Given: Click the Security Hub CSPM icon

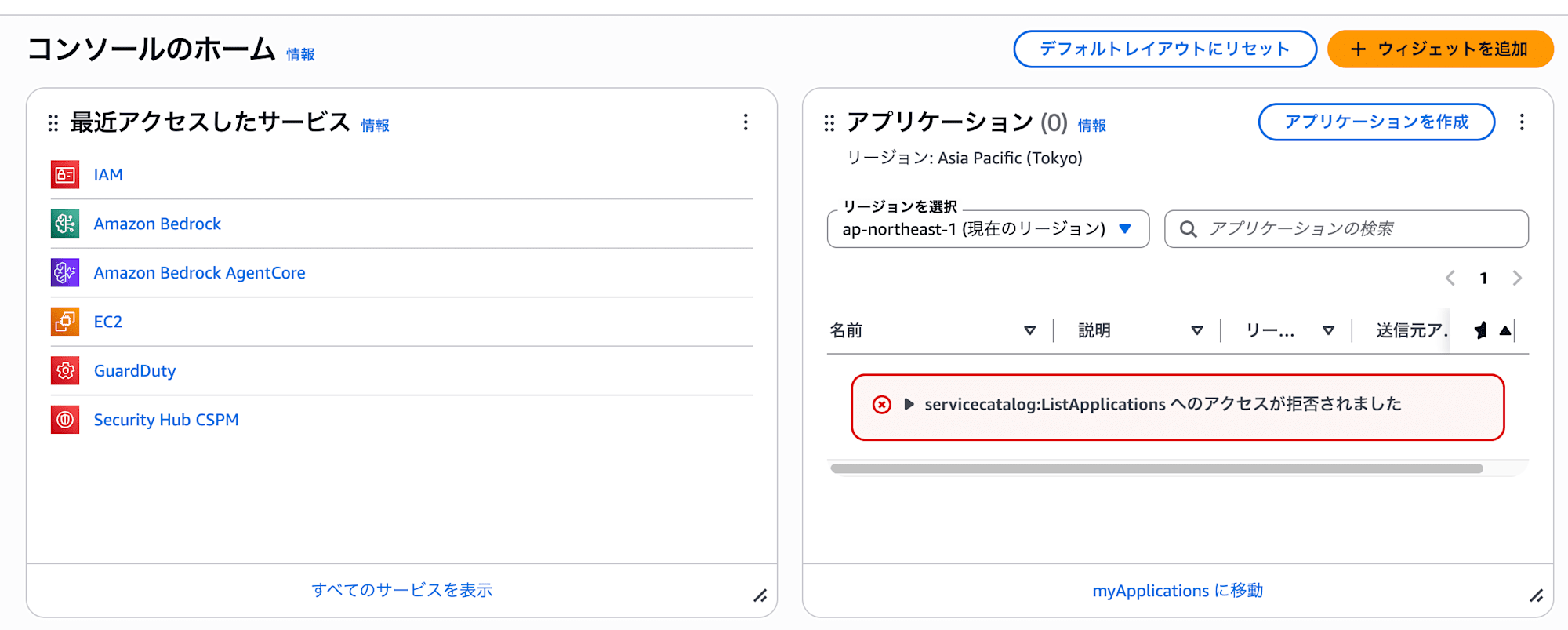Looking at the screenshot, I should (x=65, y=420).
